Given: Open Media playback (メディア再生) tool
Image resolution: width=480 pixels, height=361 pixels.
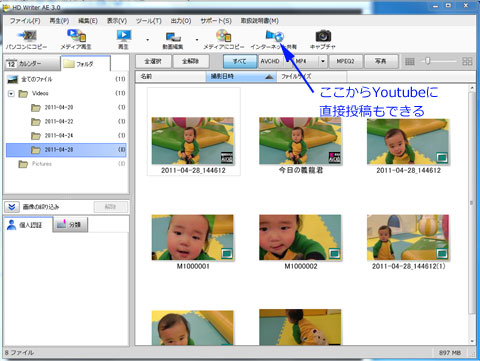Looking at the screenshot, I should tap(76, 40).
